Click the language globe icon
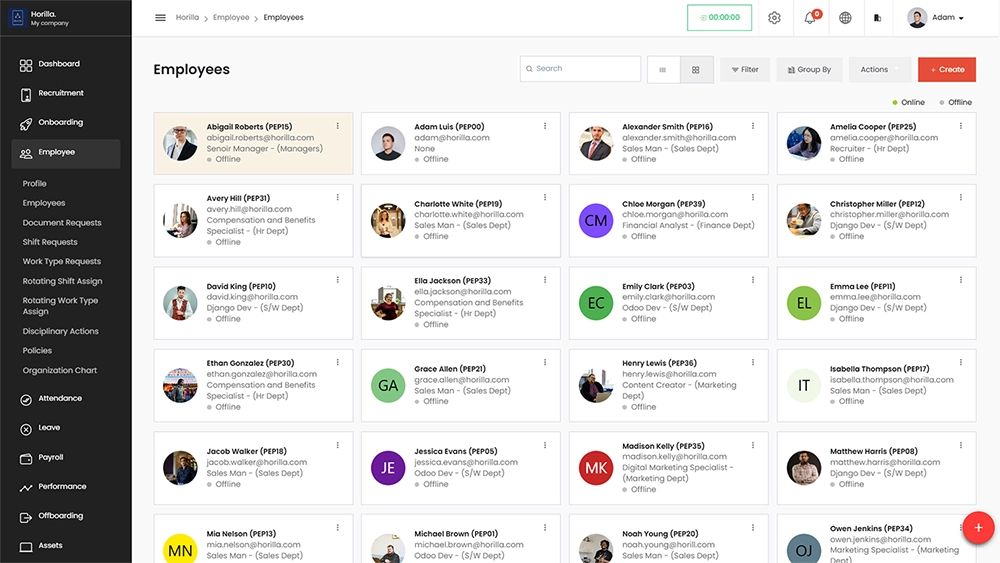This screenshot has width=1000, height=563. click(845, 18)
